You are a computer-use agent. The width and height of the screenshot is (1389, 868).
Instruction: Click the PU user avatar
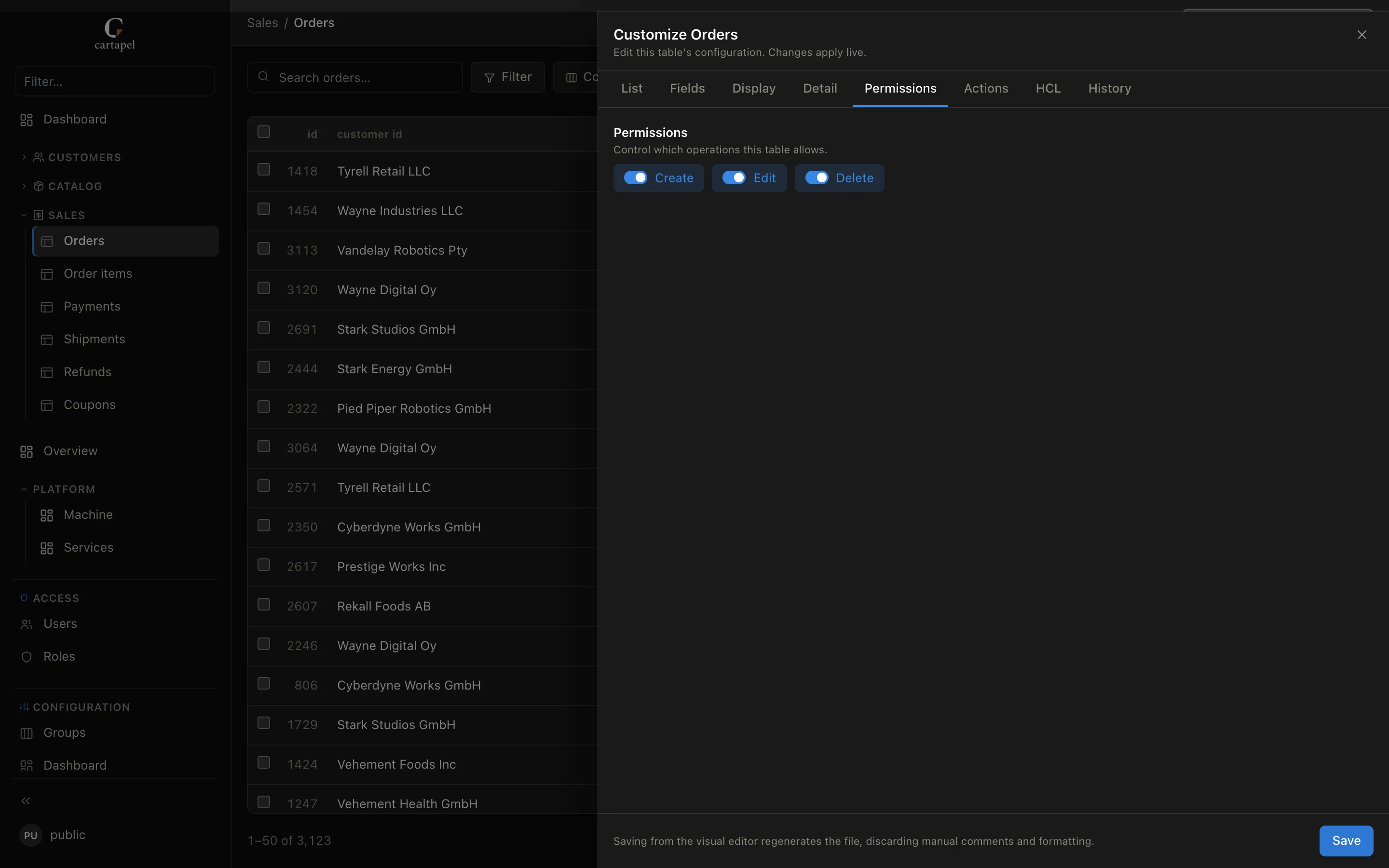point(31,835)
